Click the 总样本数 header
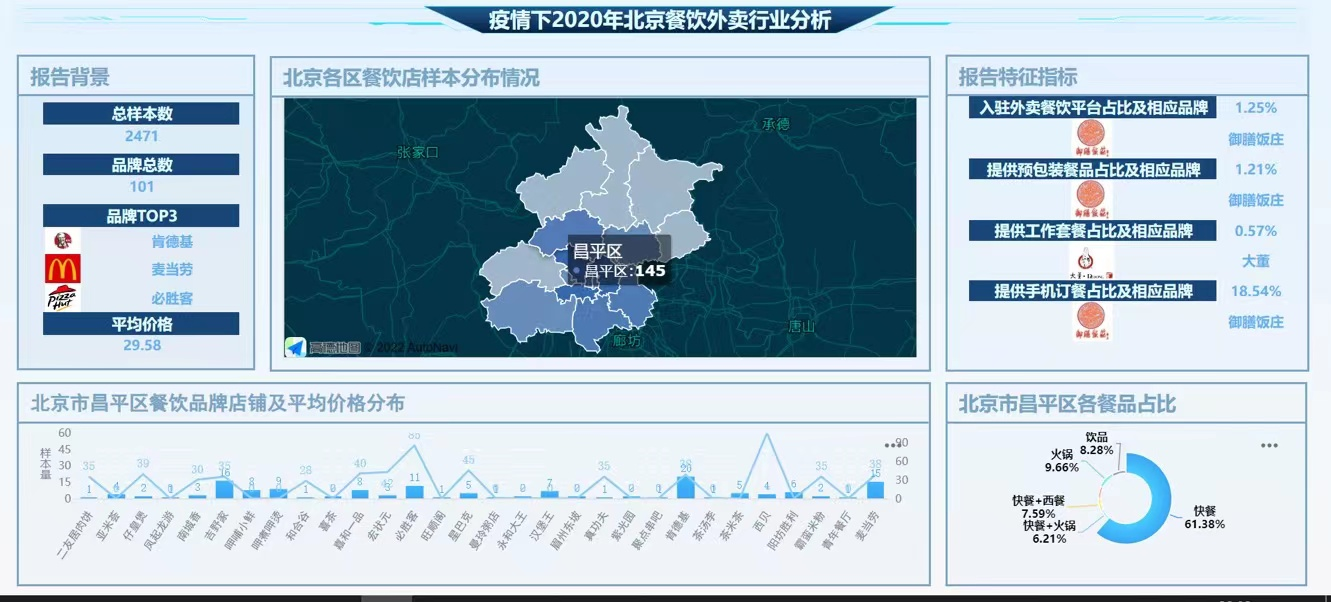The height and width of the screenshot is (602, 1331). point(141,113)
